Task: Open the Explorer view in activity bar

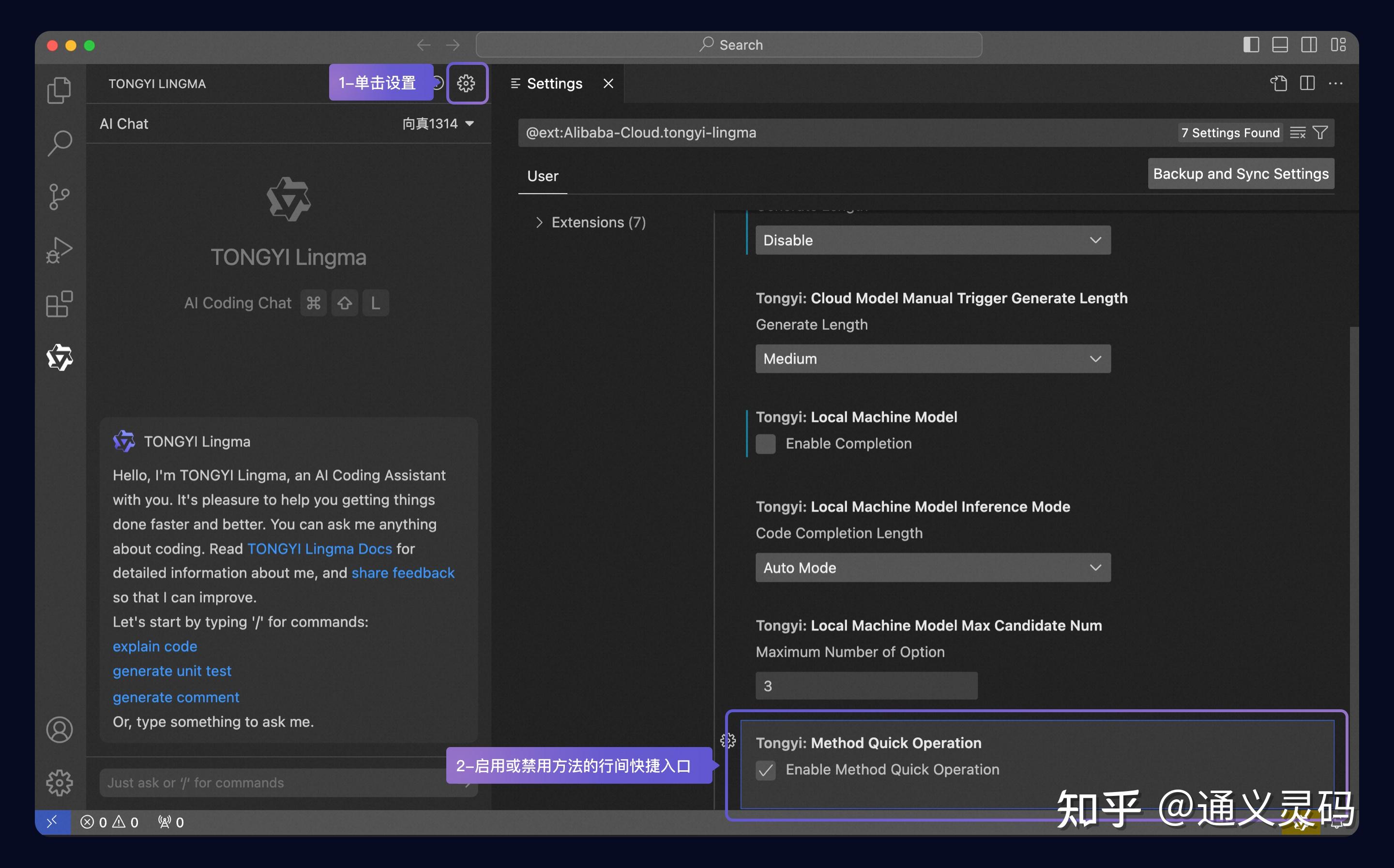Action: click(x=59, y=90)
